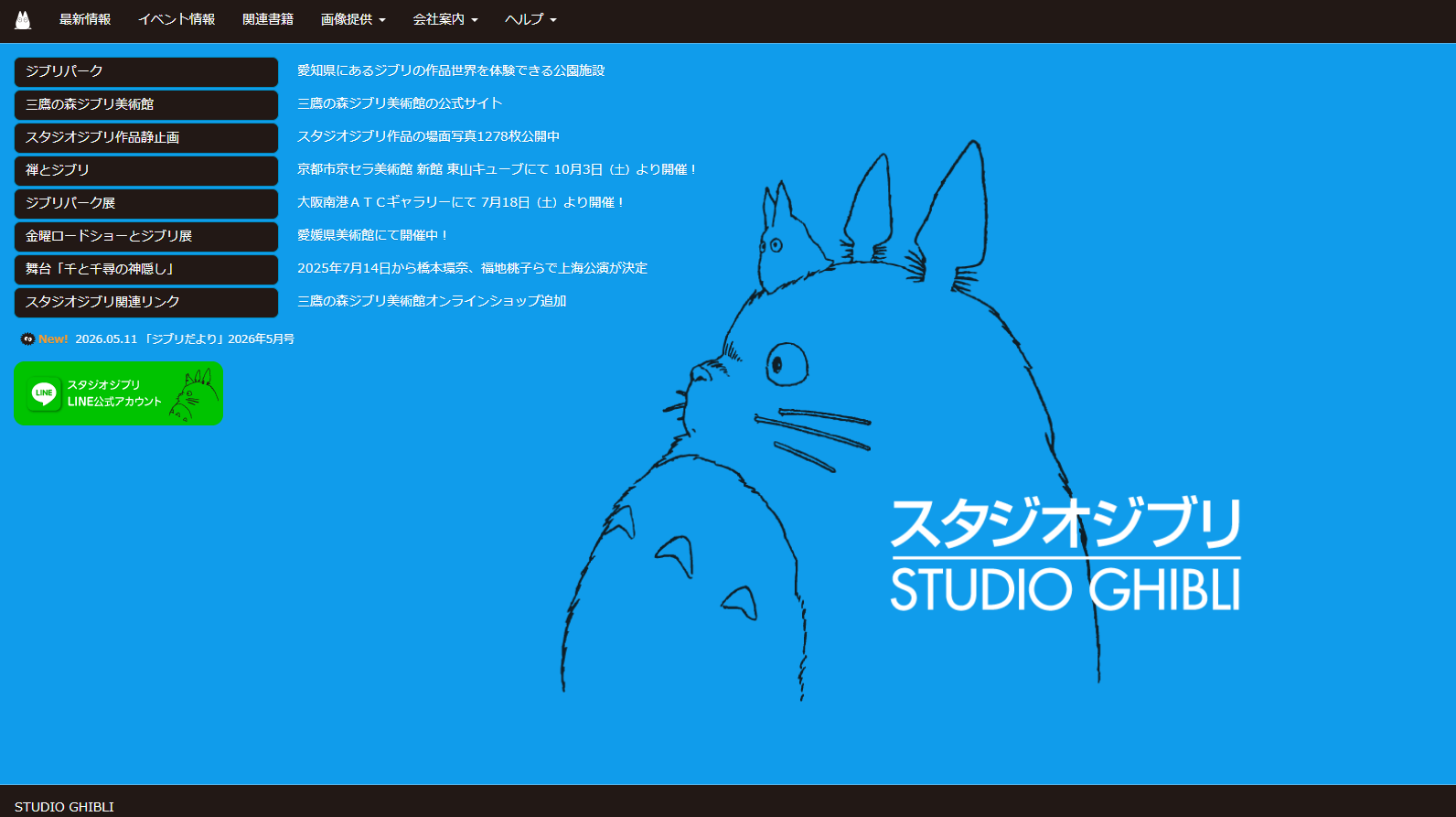
Task: Open the 最新情報 menu item
Action: pyautogui.click(x=85, y=19)
